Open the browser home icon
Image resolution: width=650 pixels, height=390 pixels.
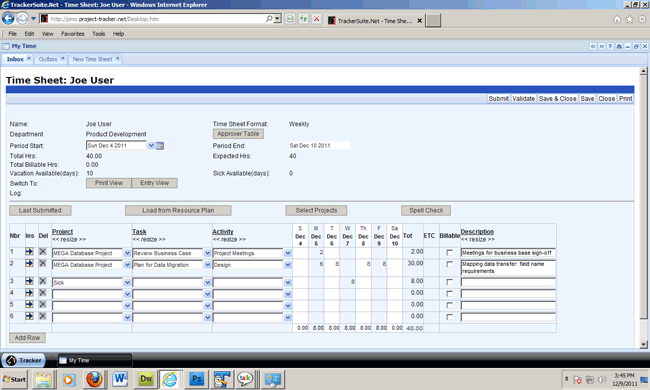(617, 19)
